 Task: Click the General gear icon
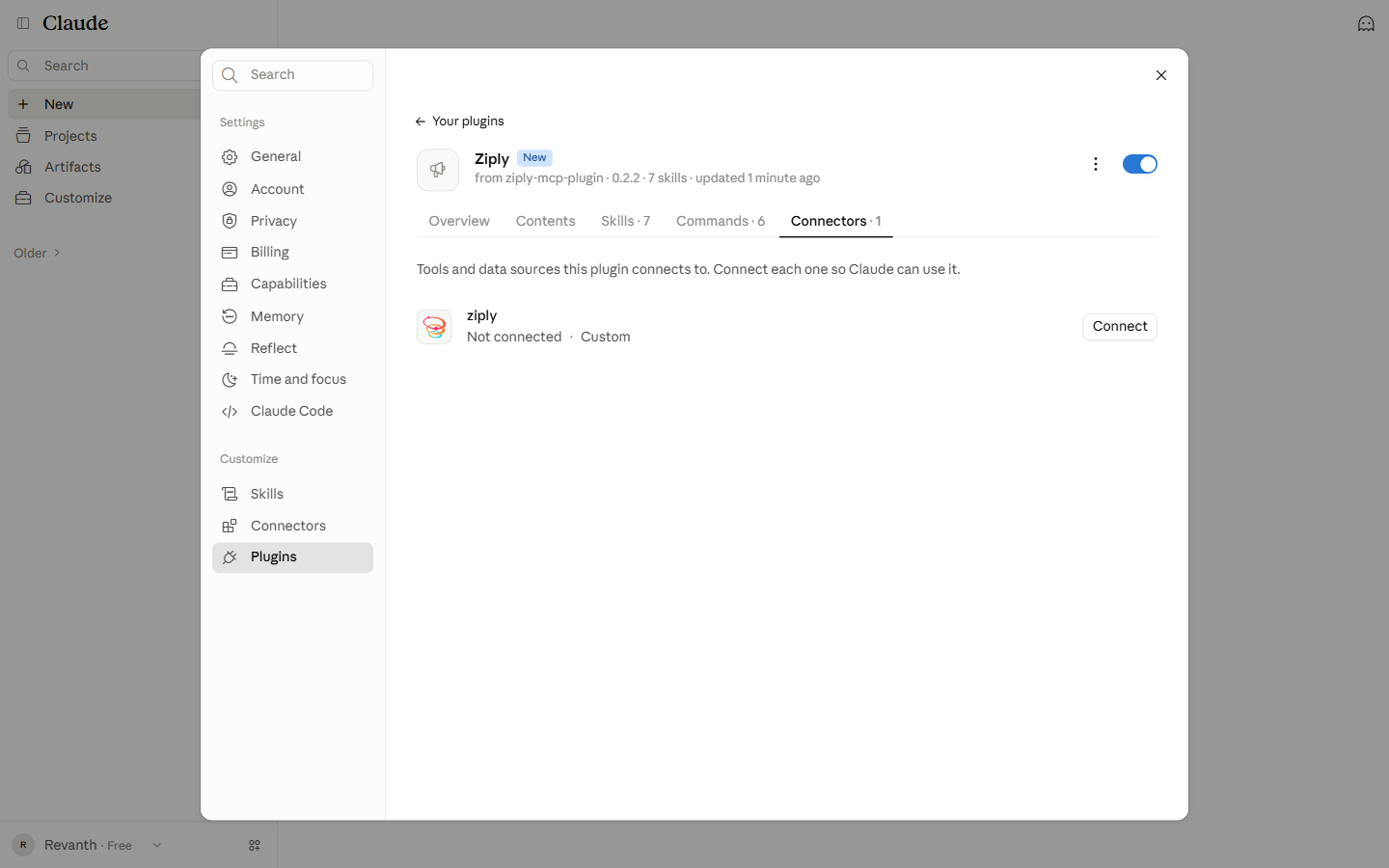pyautogui.click(x=230, y=157)
